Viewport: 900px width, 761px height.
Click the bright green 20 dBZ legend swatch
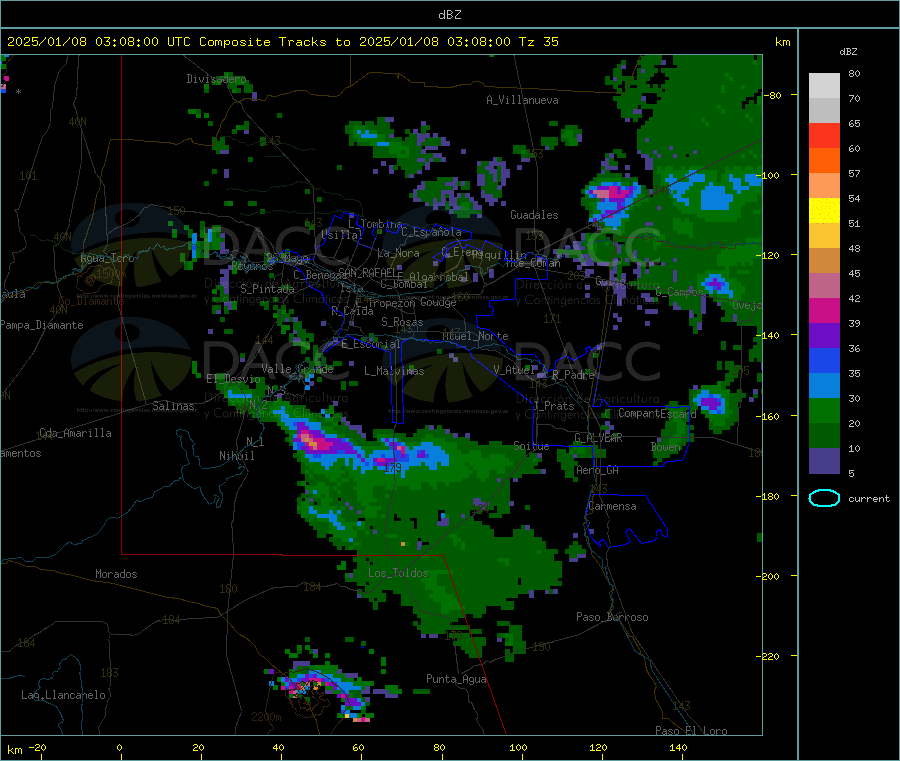point(824,411)
